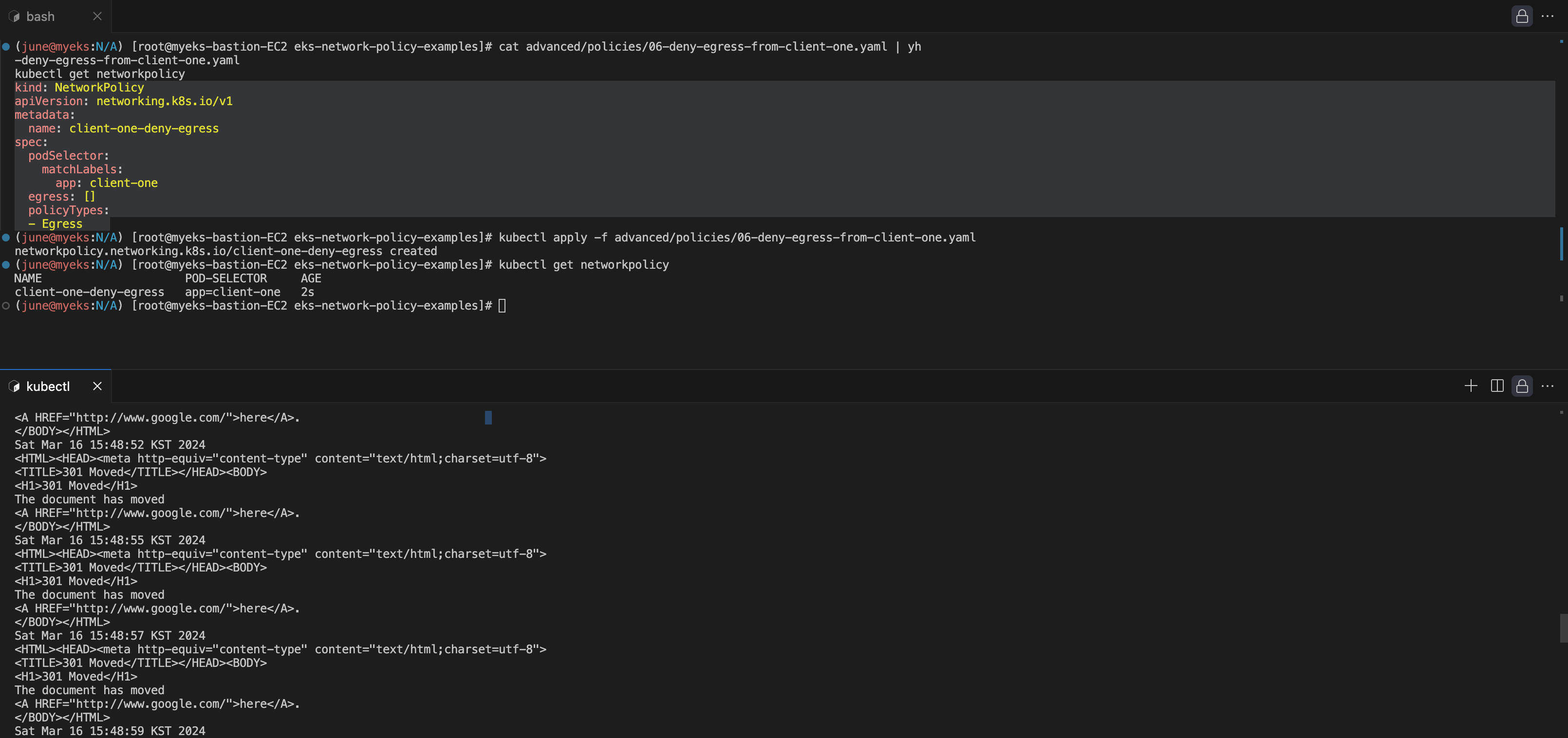Click the '- Egress' policy type line
This screenshot has width=1568, height=738.
55,224
